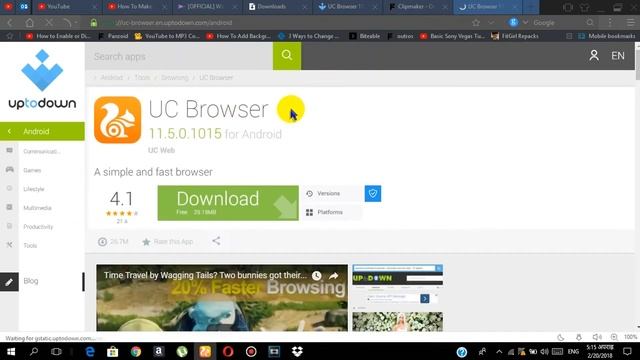Screen dimensions: 640x360
Task: Open Productivity category in sidebar
Action: pos(38,227)
